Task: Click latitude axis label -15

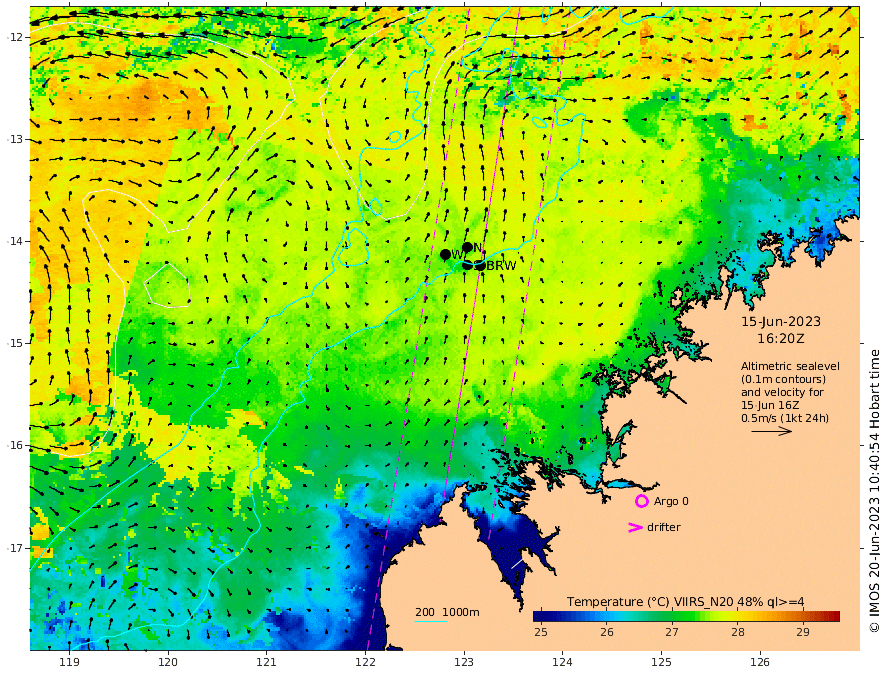Action: click(15, 343)
